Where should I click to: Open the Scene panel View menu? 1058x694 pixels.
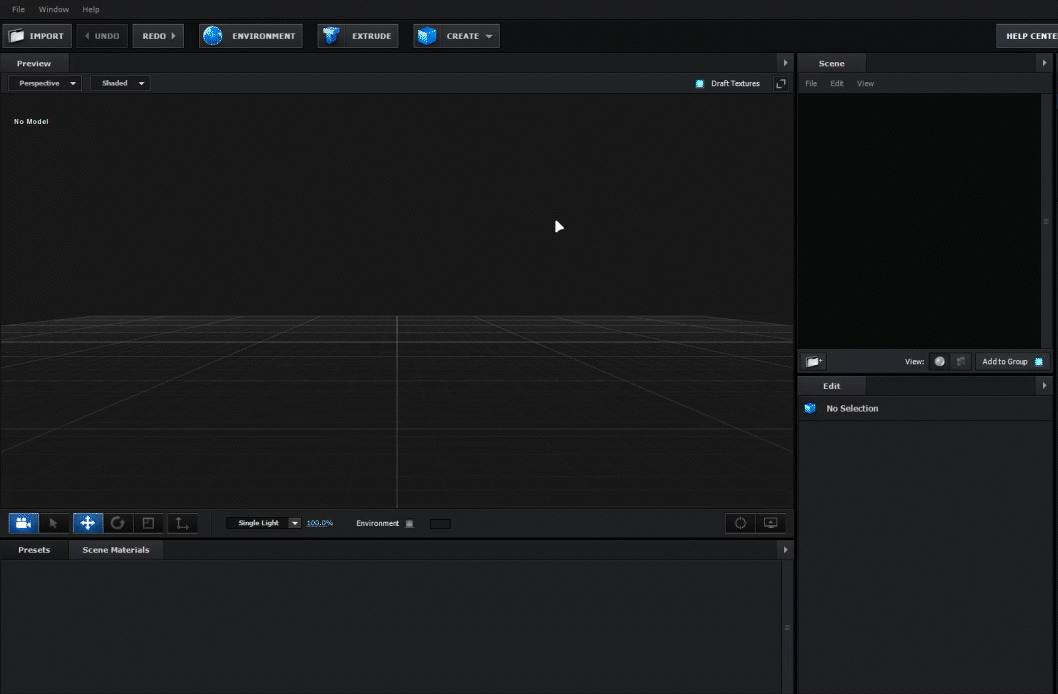pos(865,84)
